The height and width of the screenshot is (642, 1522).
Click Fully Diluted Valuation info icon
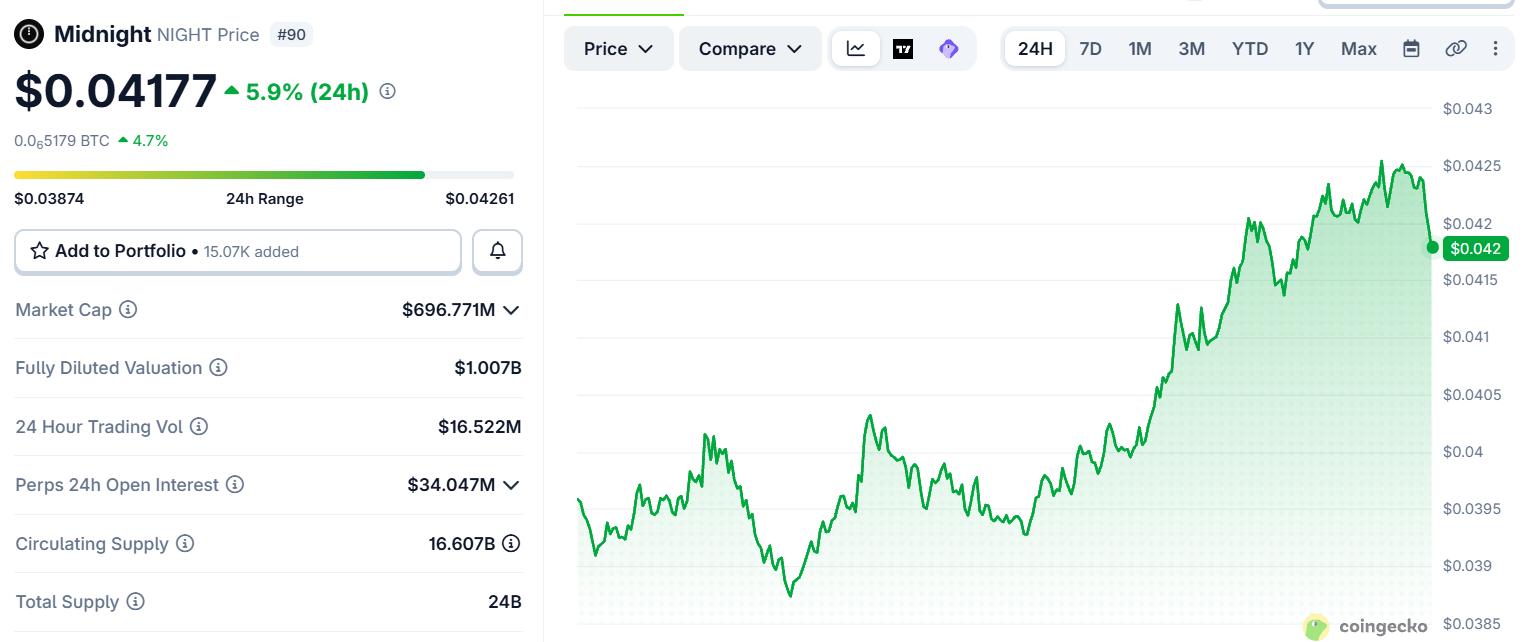(x=218, y=368)
